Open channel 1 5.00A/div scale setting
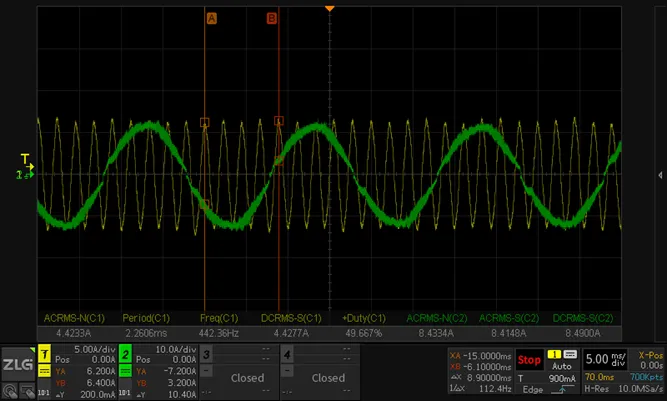This screenshot has height=401, width=667. pos(94,350)
